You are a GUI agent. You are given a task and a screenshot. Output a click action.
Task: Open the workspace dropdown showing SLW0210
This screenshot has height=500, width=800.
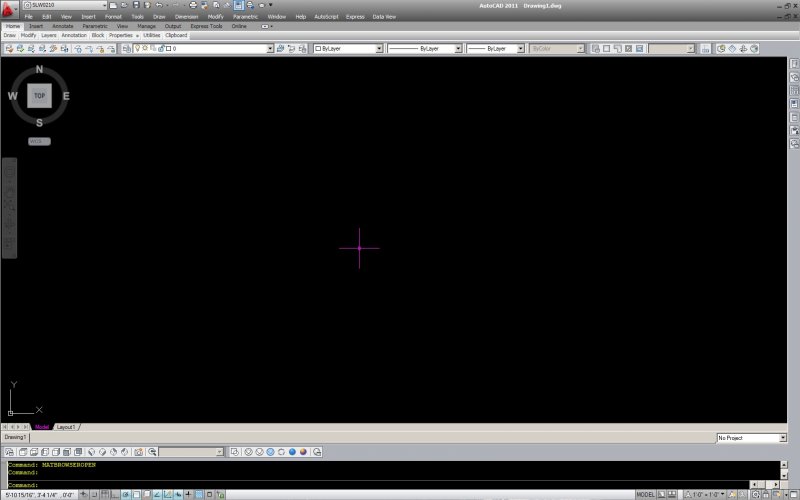65,5
